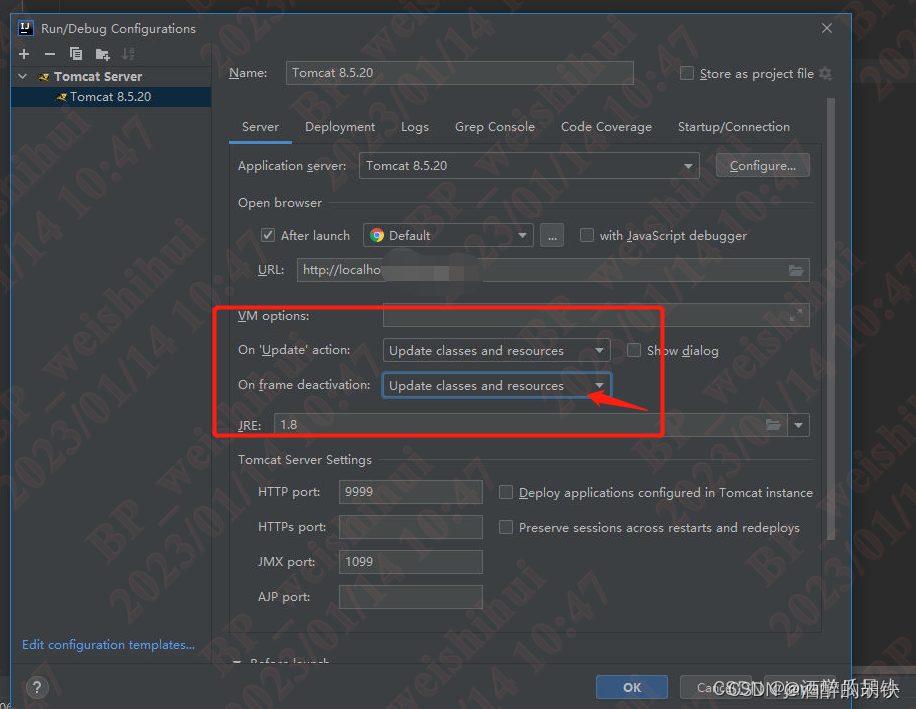
Task: Copy the selected configuration
Action: (x=76, y=54)
